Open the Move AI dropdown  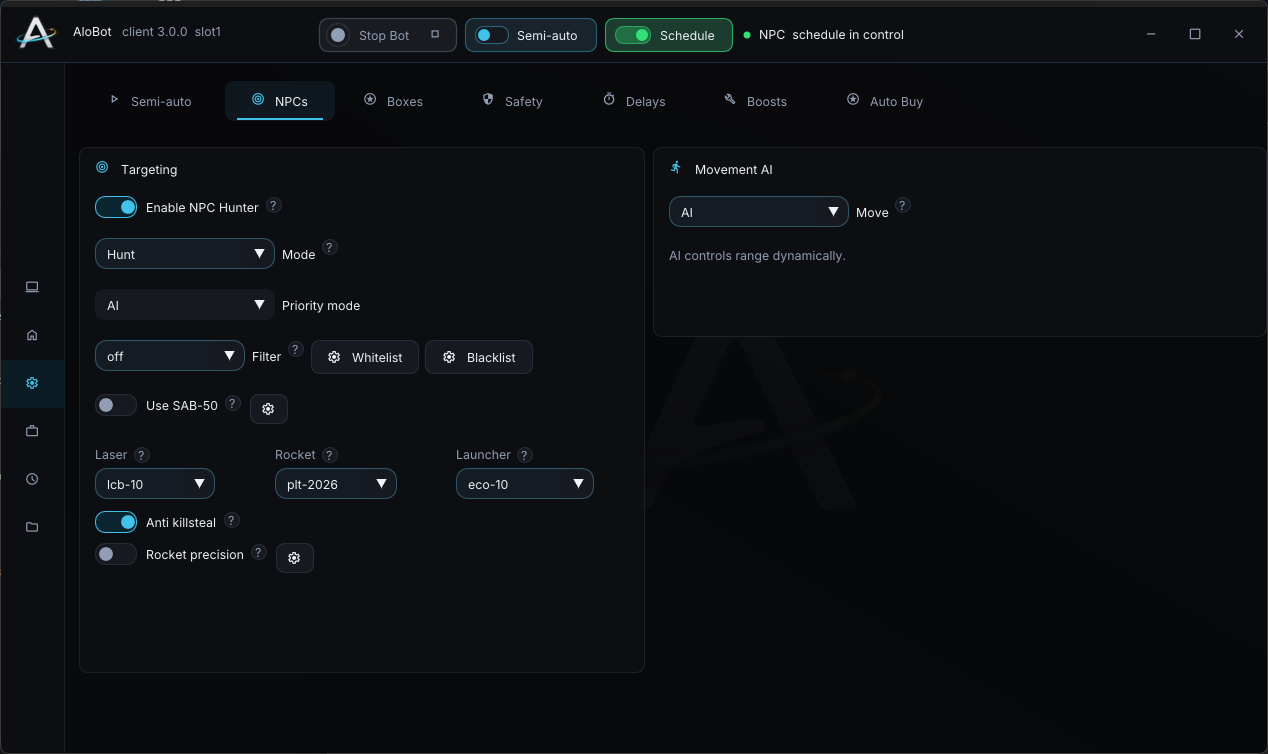pos(759,212)
